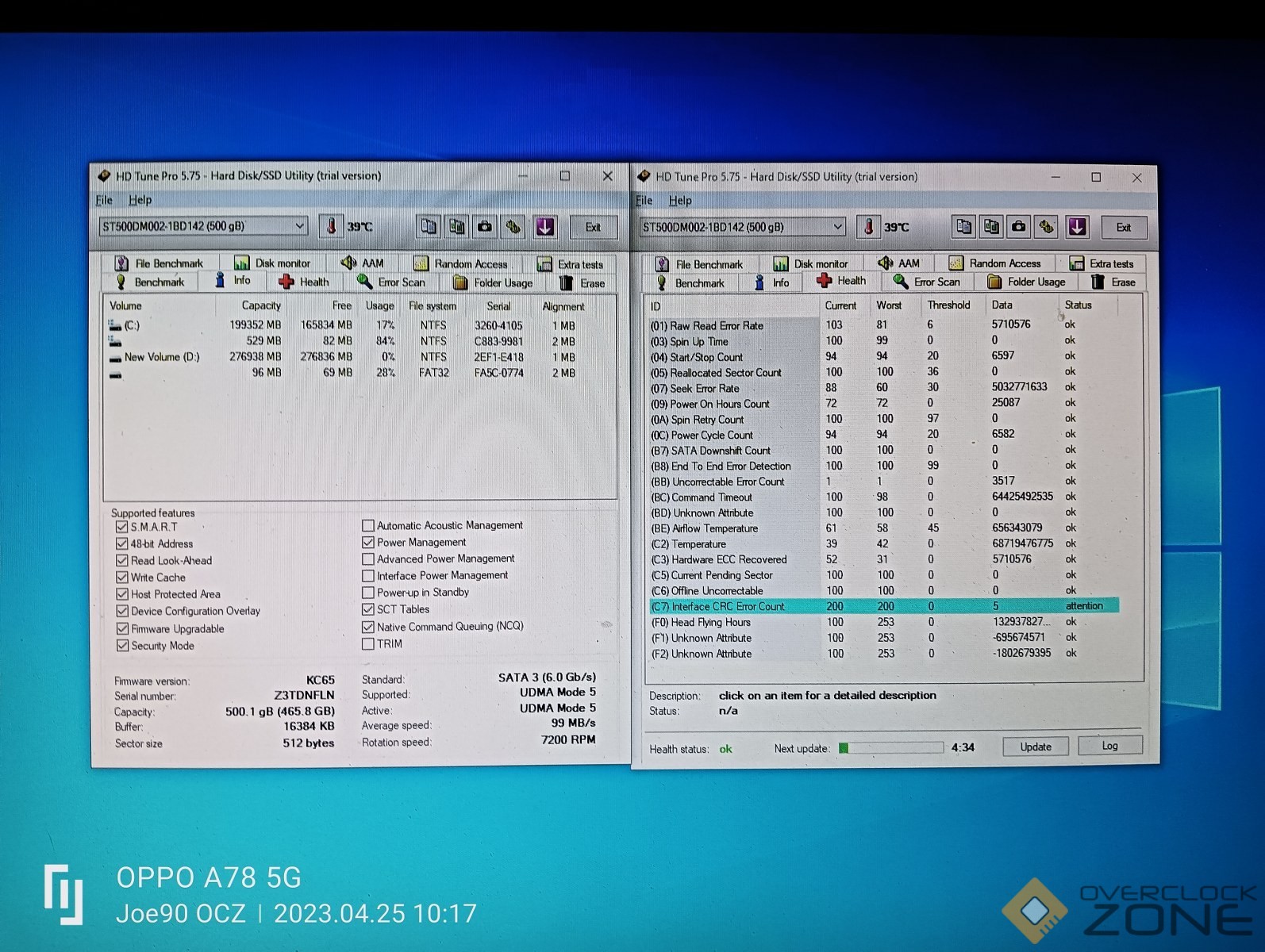The image size is (1265, 952).
Task: Open Disk monitor tab in left window
Action: point(272,263)
